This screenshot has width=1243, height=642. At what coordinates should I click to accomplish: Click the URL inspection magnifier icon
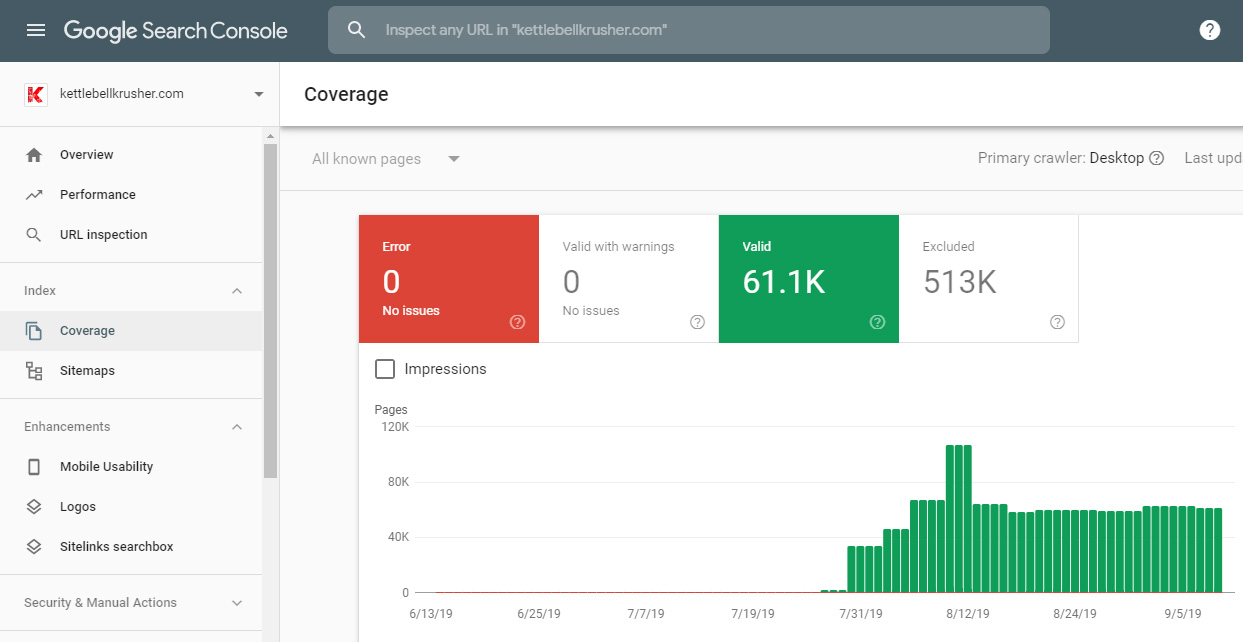[x=34, y=235]
